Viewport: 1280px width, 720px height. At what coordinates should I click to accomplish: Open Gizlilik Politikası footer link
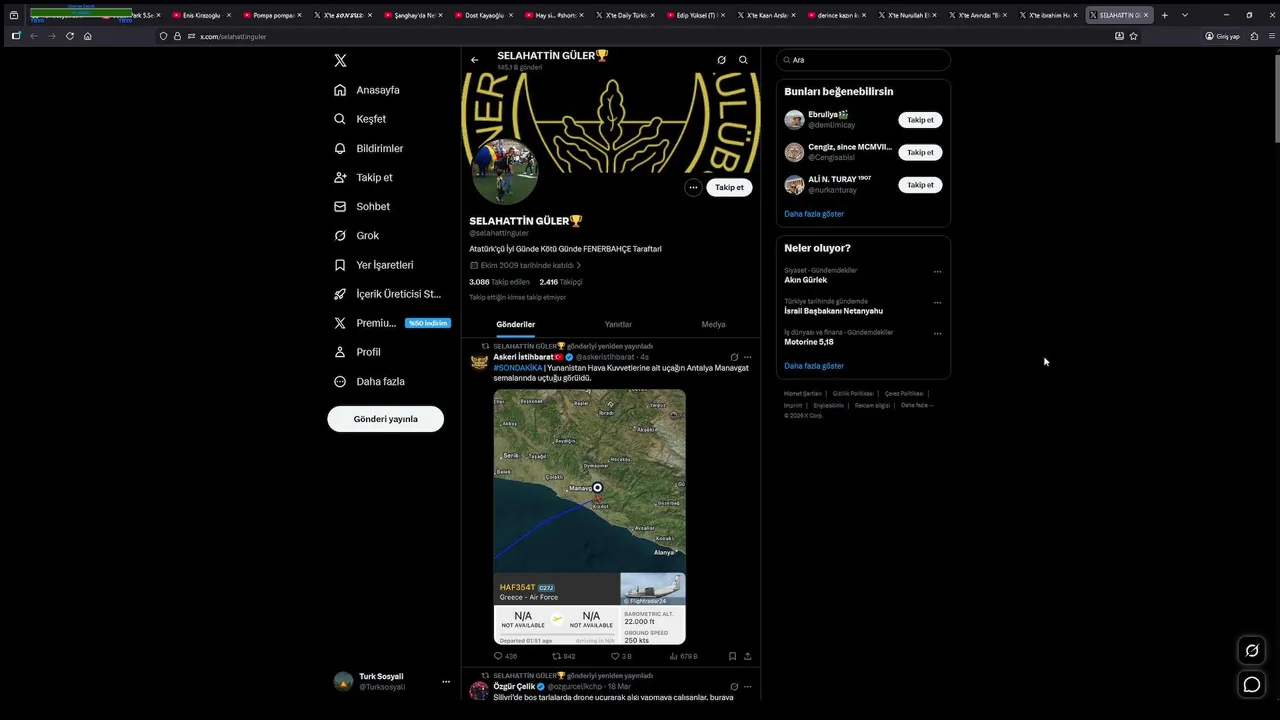pos(853,394)
